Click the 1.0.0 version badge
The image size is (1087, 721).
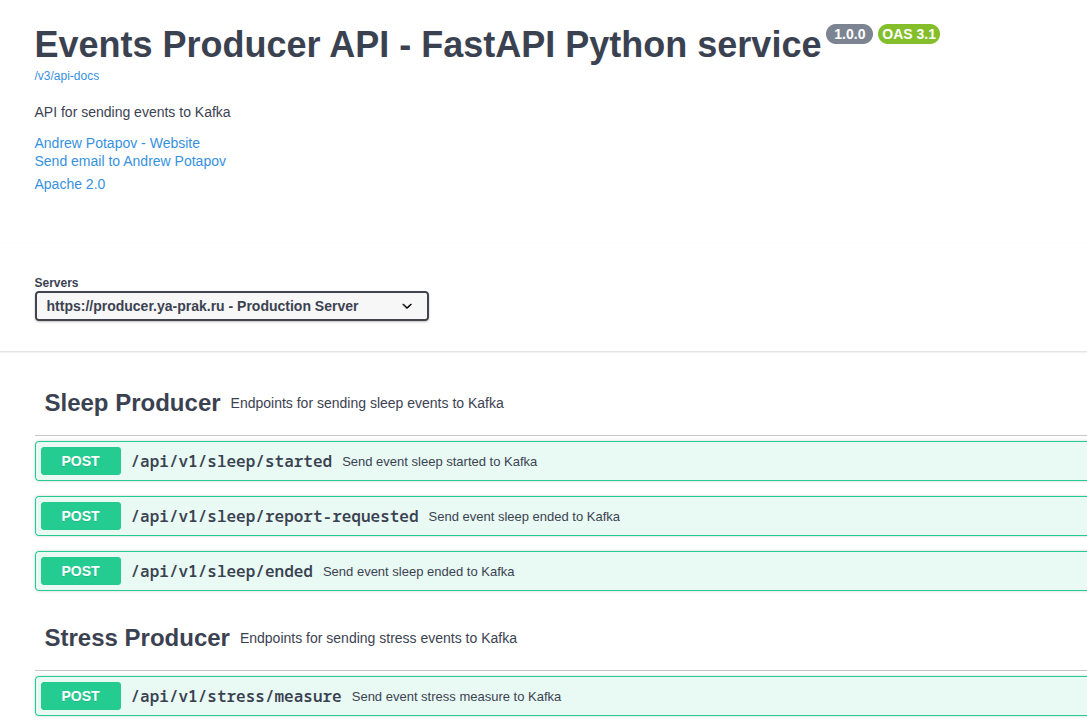pos(849,34)
